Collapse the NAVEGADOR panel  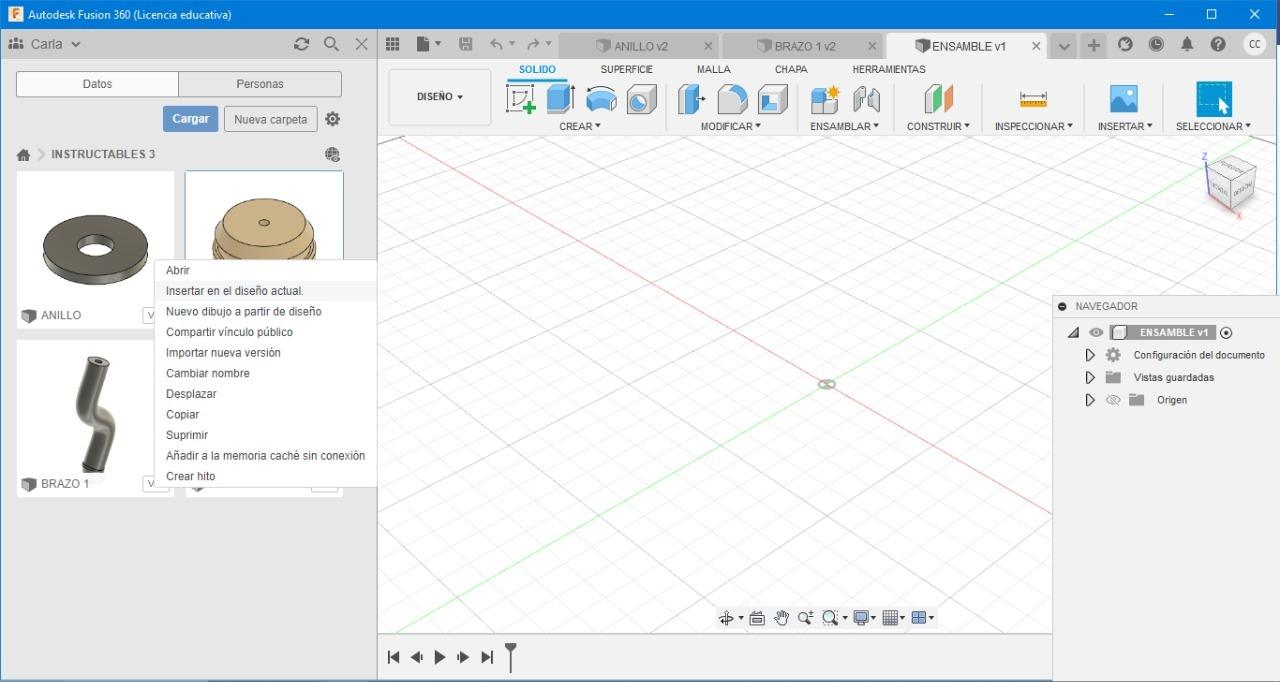point(1062,307)
